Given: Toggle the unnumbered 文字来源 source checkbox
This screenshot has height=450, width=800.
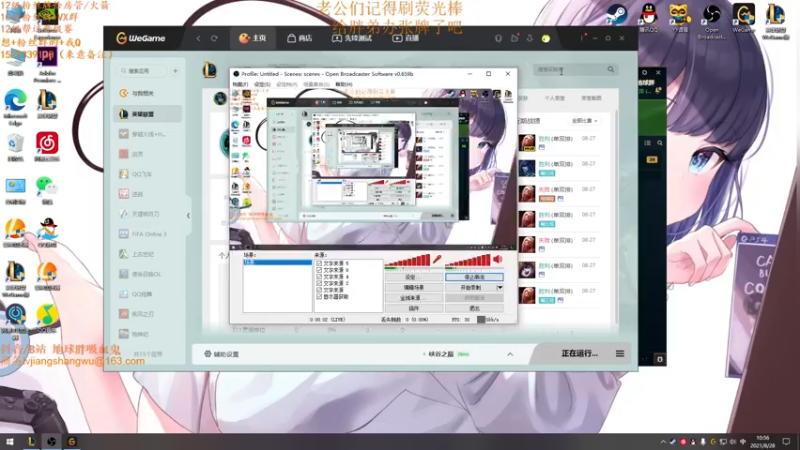Looking at the screenshot, I should [319, 290].
